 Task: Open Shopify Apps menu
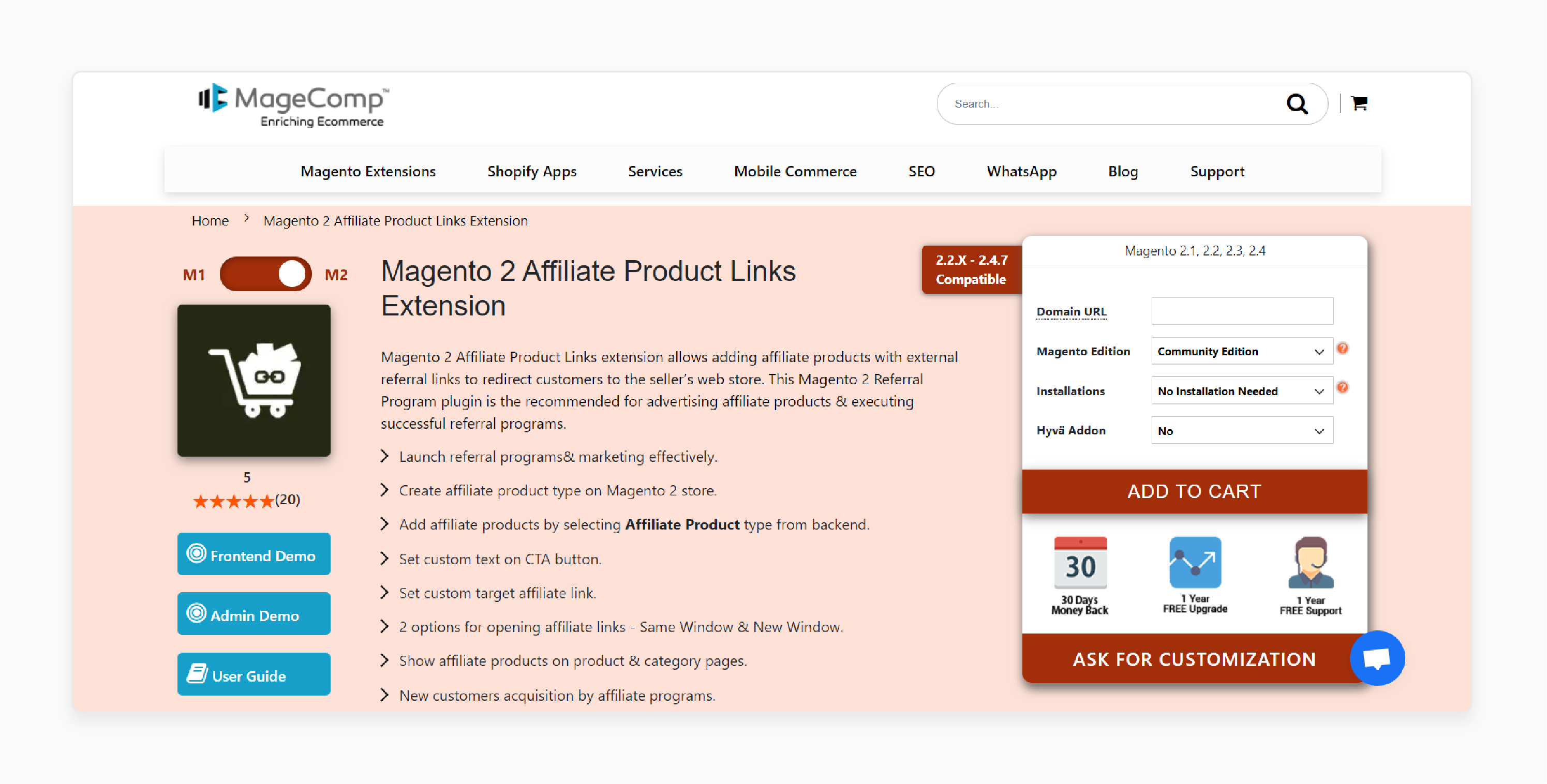[x=531, y=171]
